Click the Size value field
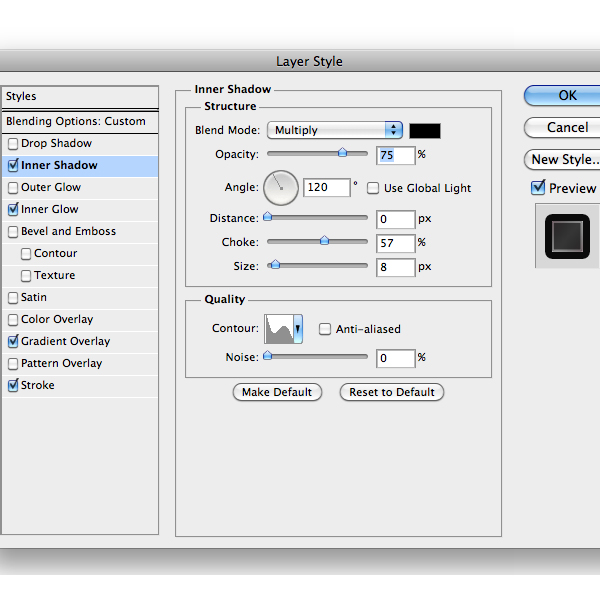This screenshot has height=600, width=600. point(396,267)
